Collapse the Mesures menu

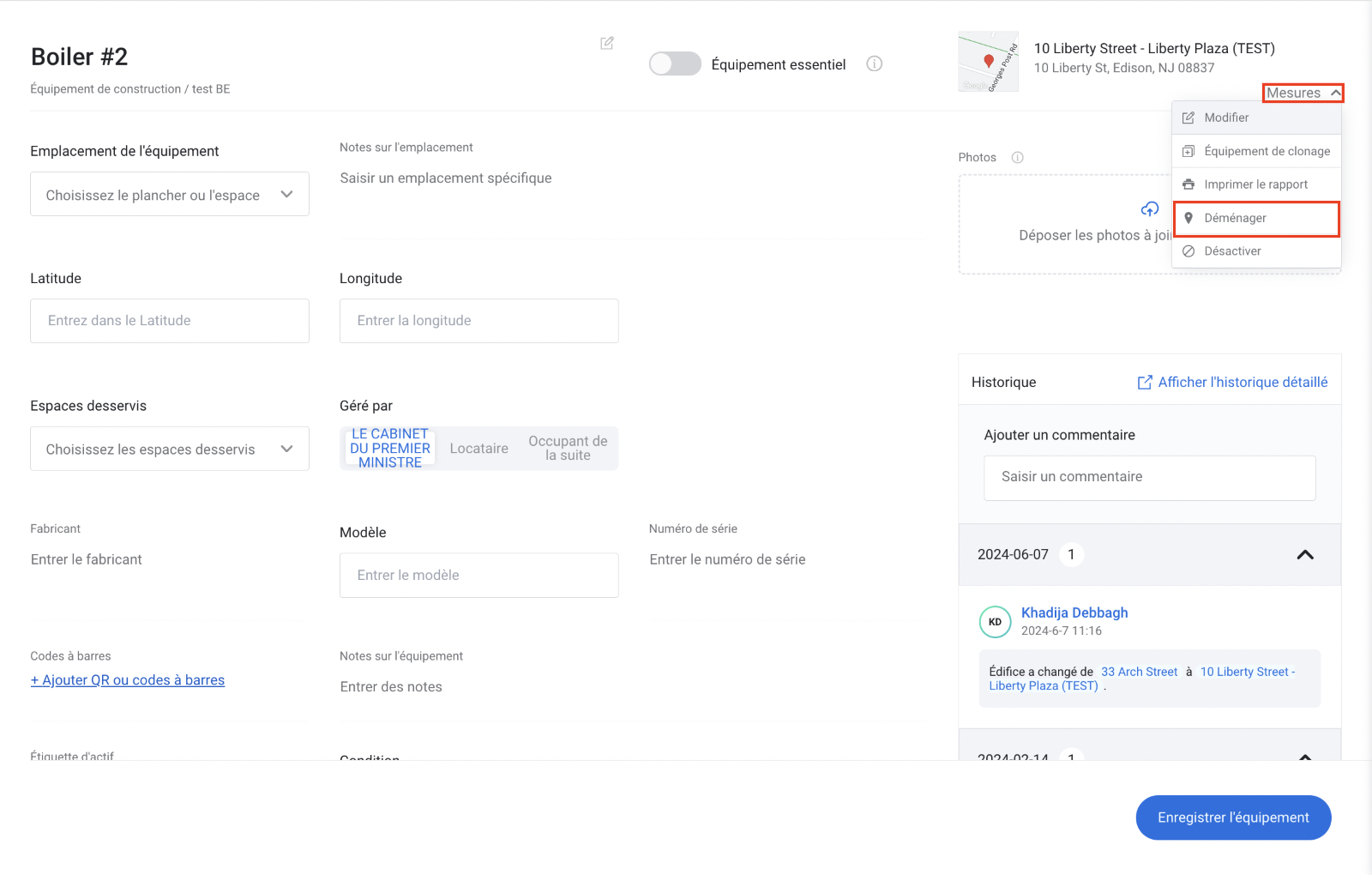[1303, 93]
